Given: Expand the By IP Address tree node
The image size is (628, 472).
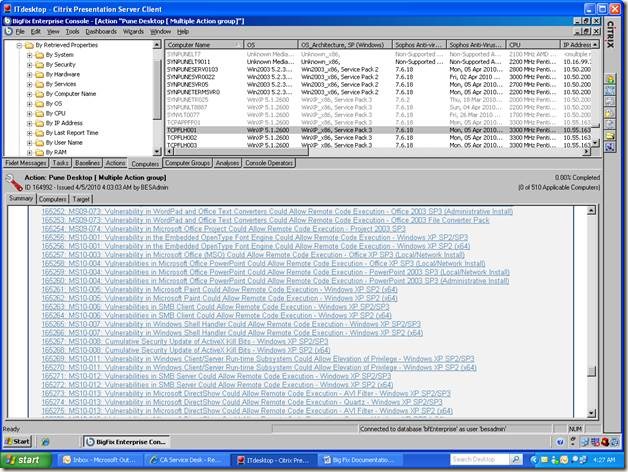Looking at the screenshot, I should (x=29, y=123).
